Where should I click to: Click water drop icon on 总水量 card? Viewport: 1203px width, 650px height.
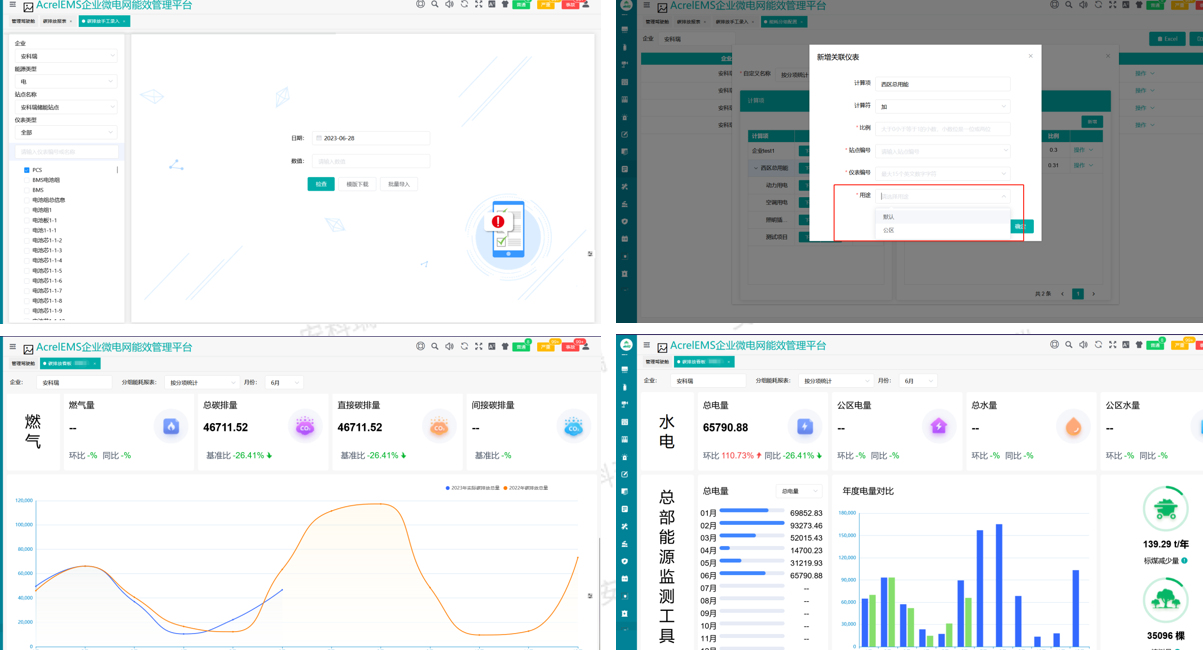pyautogui.click(x=1073, y=427)
